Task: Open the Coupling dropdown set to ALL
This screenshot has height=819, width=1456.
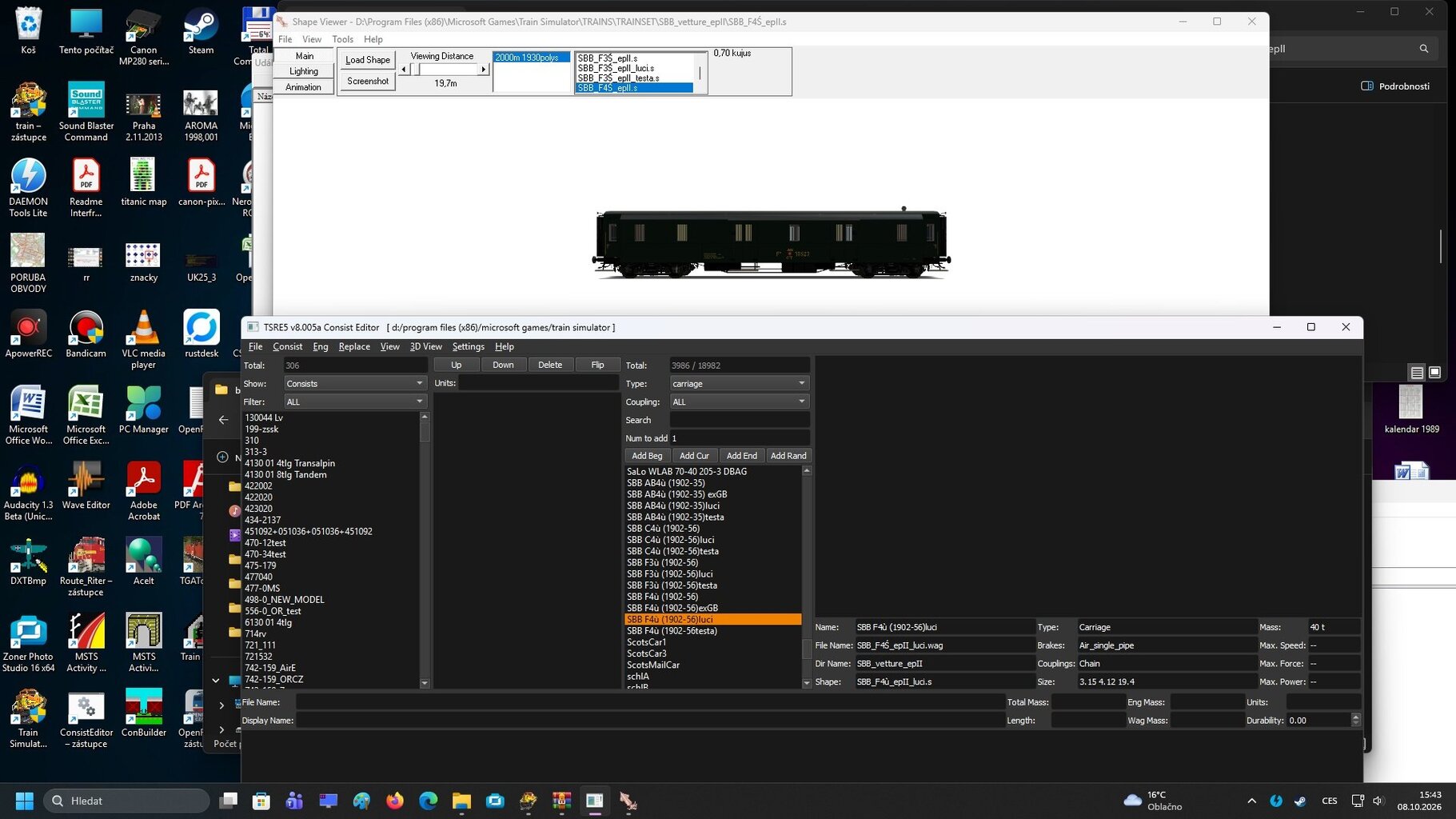Action: (x=739, y=402)
